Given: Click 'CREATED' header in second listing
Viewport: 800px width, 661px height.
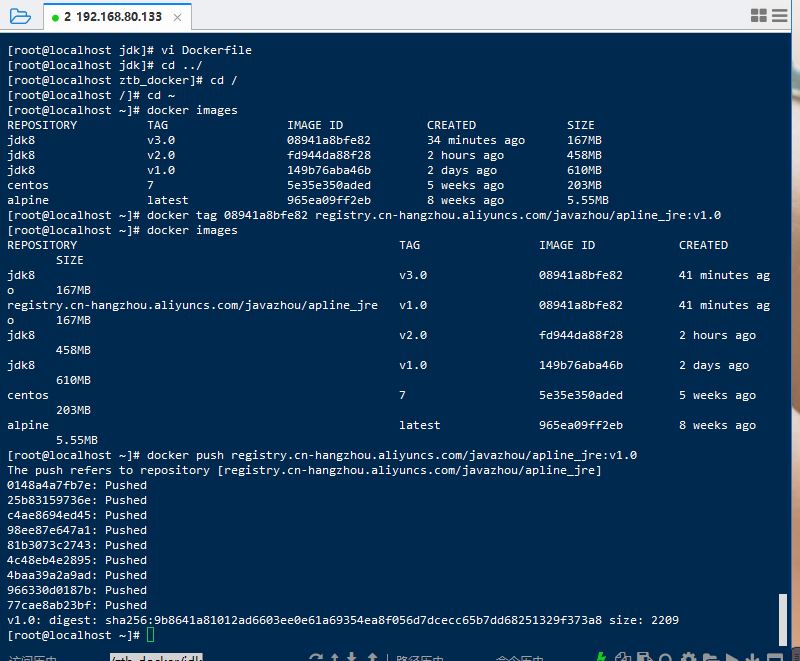Looking at the screenshot, I should click(x=703, y=245).
